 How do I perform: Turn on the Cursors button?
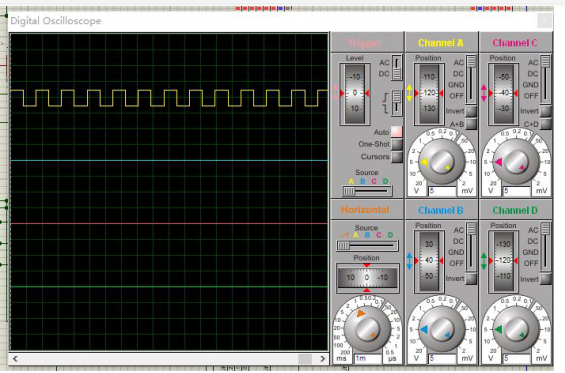pyautogui.click(x=397, y=157)
